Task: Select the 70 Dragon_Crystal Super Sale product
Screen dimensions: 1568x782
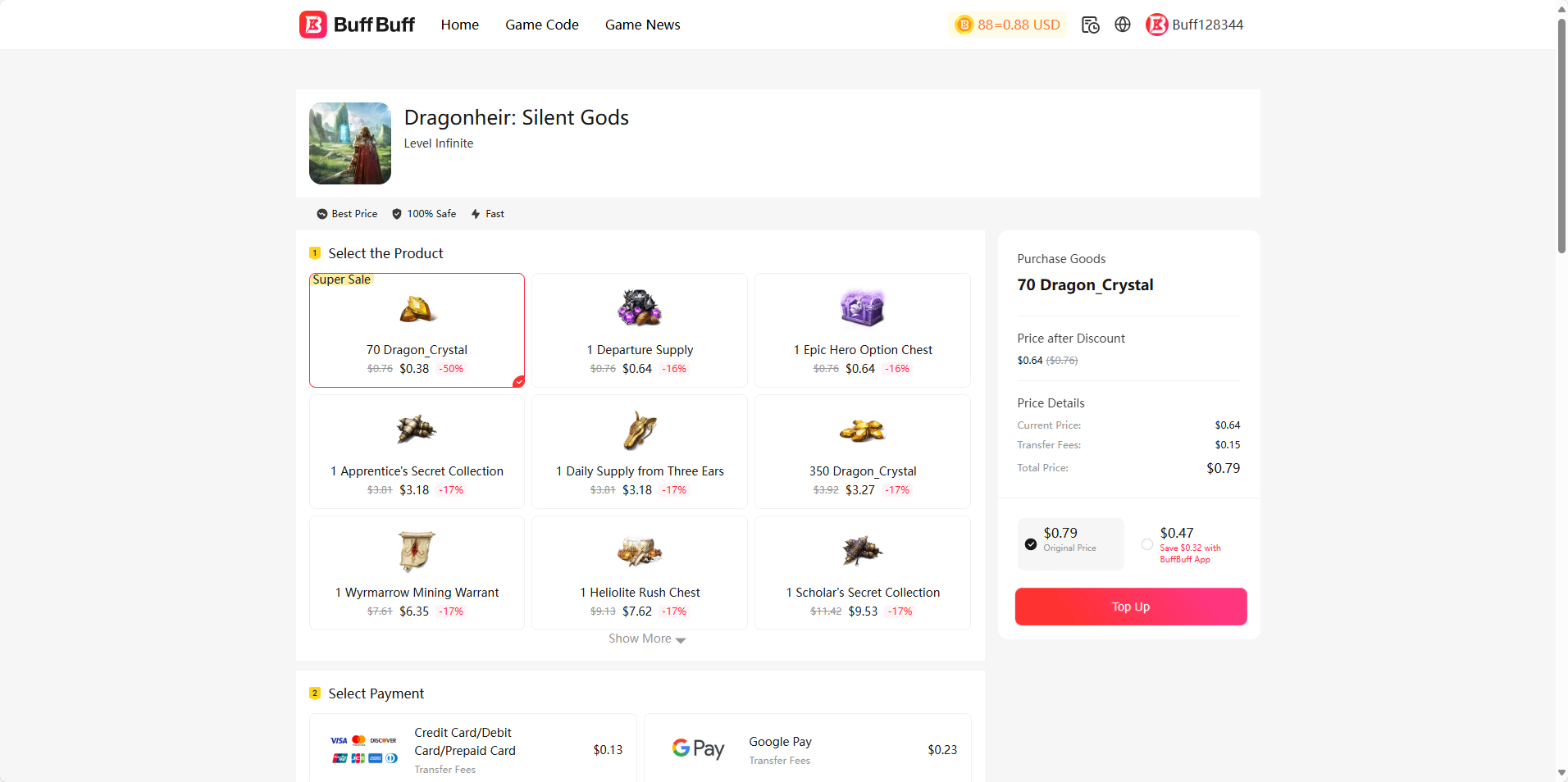Action: (417, 330)
